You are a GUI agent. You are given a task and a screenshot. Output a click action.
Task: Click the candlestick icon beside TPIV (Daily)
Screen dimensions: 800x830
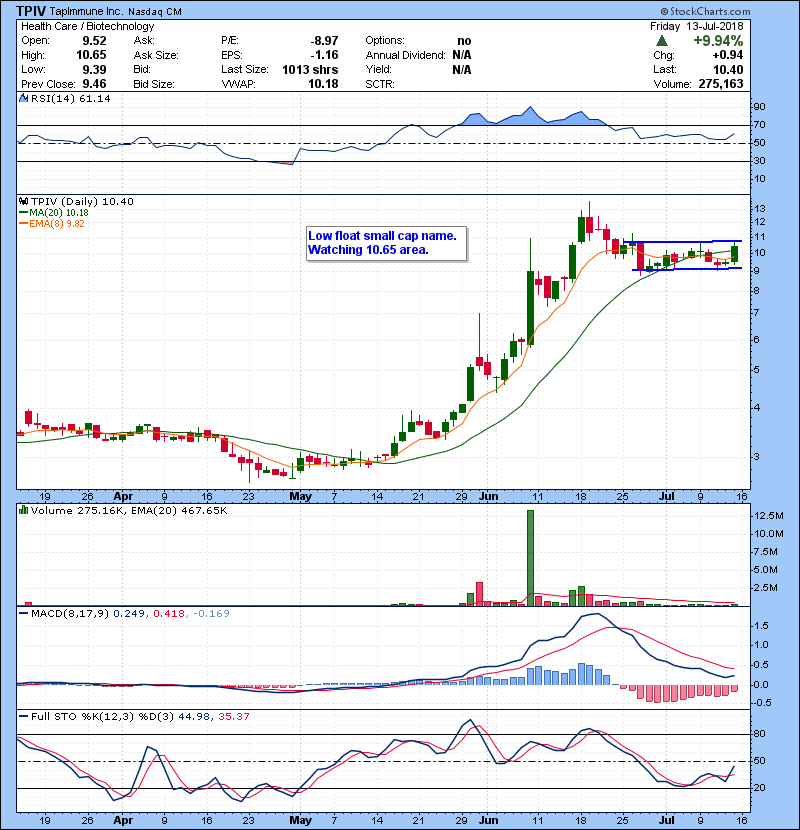tap(23, 202)
